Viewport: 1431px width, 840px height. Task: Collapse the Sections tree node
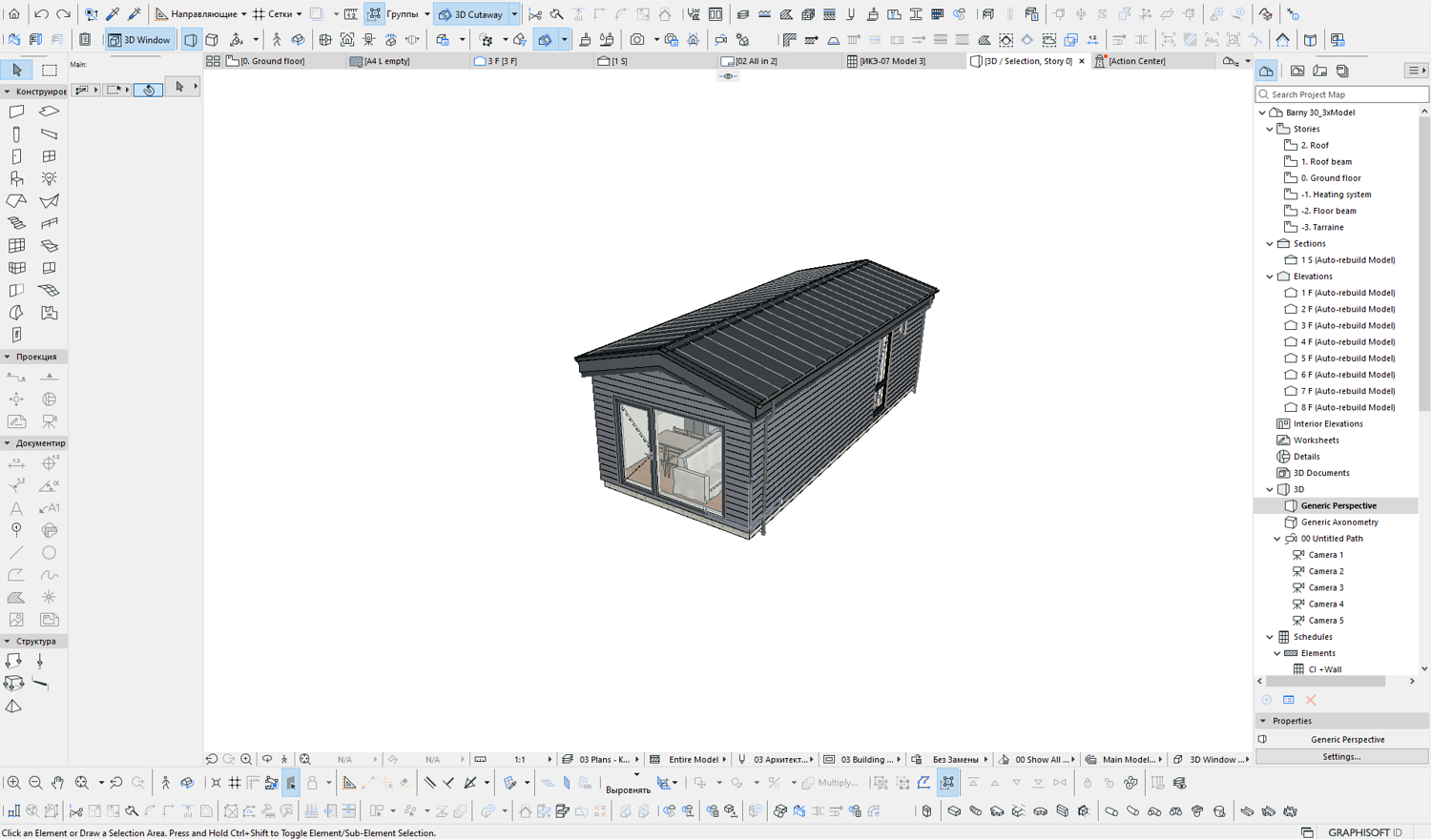point(1270,244)
